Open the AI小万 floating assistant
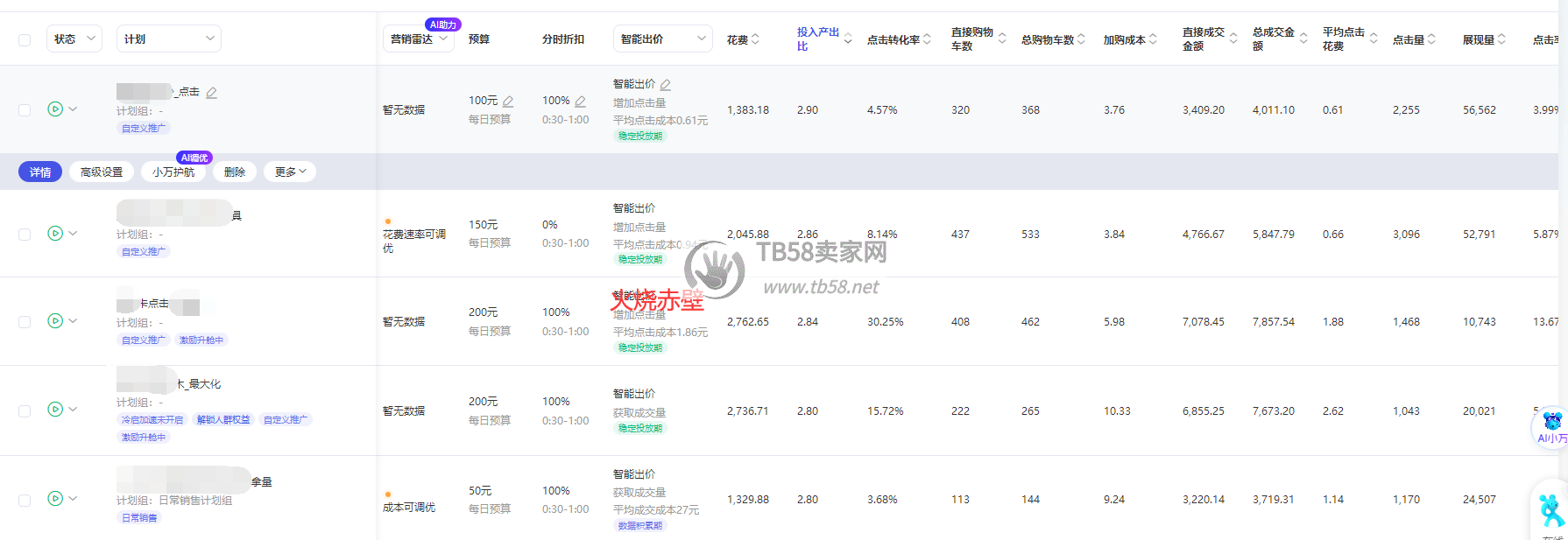The height and width of the screenshot is (540, 1568). (x=1551, y=429)
